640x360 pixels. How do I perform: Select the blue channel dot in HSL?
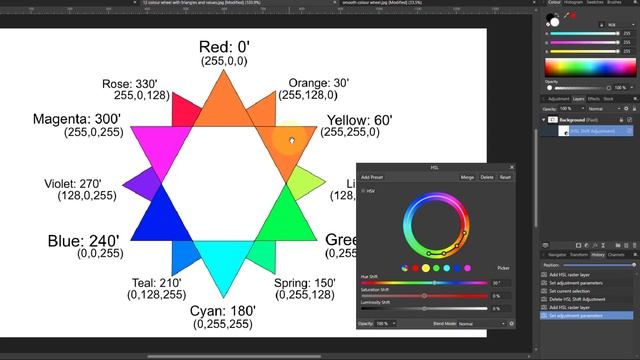[x=457, y=268]
